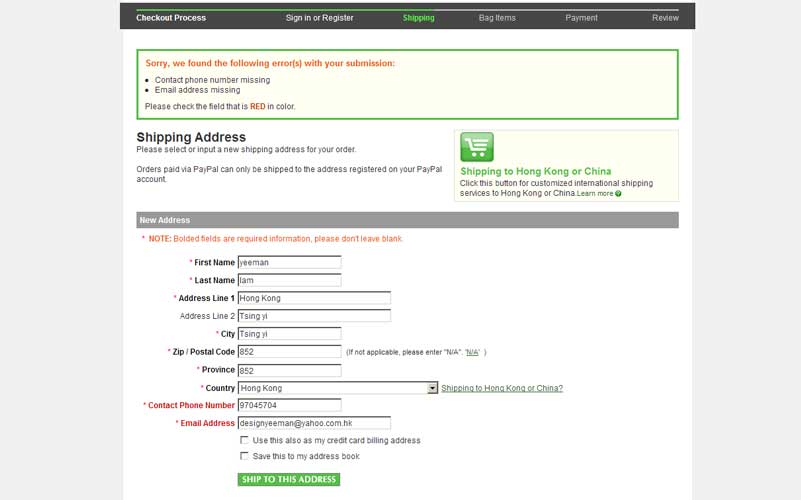Screen dimensions: 801x500
Task: Click the First Name input field
Action: tap(289, 262)
